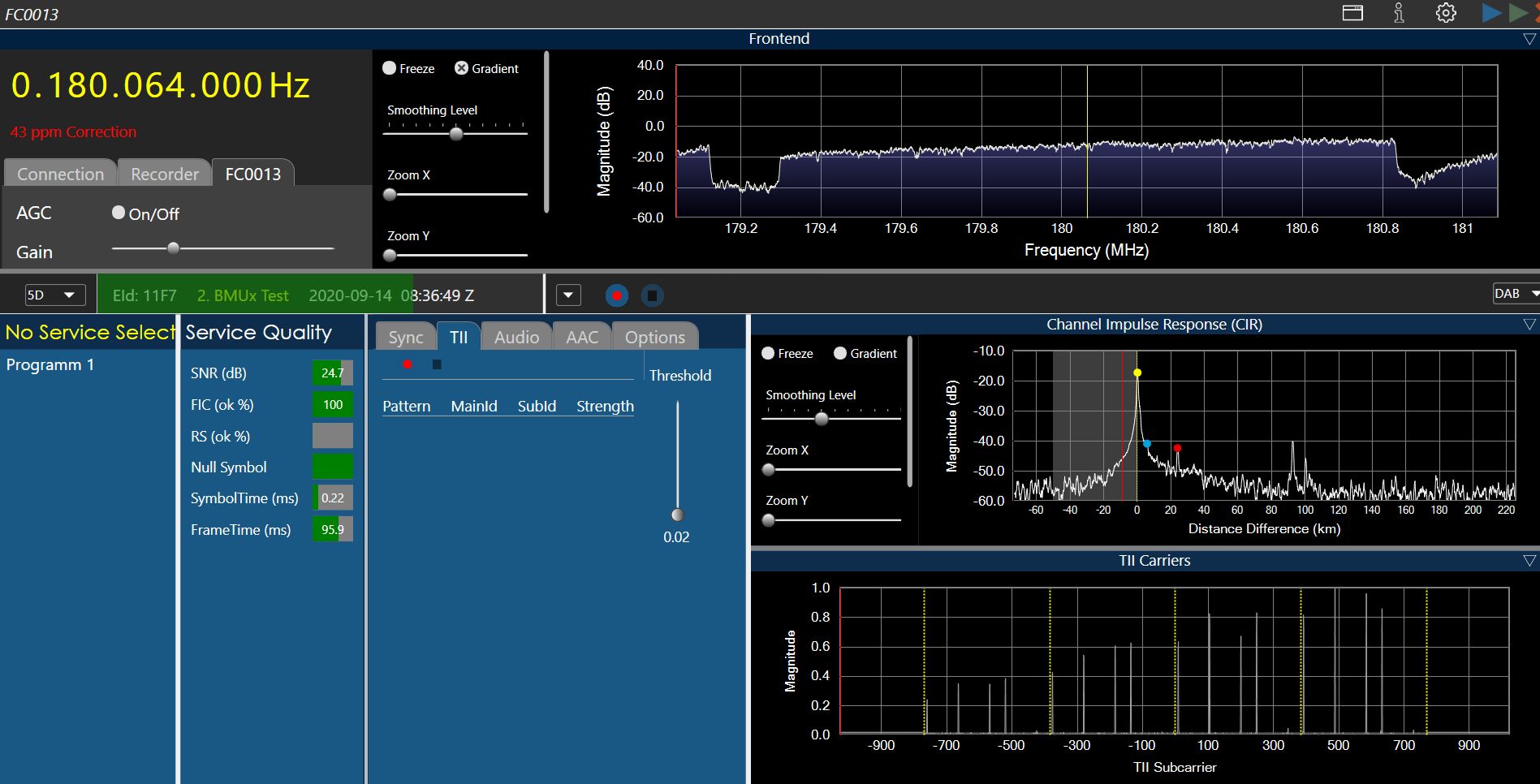Select Programm 1 service
1540x784 pixels.
click(50, 364)
